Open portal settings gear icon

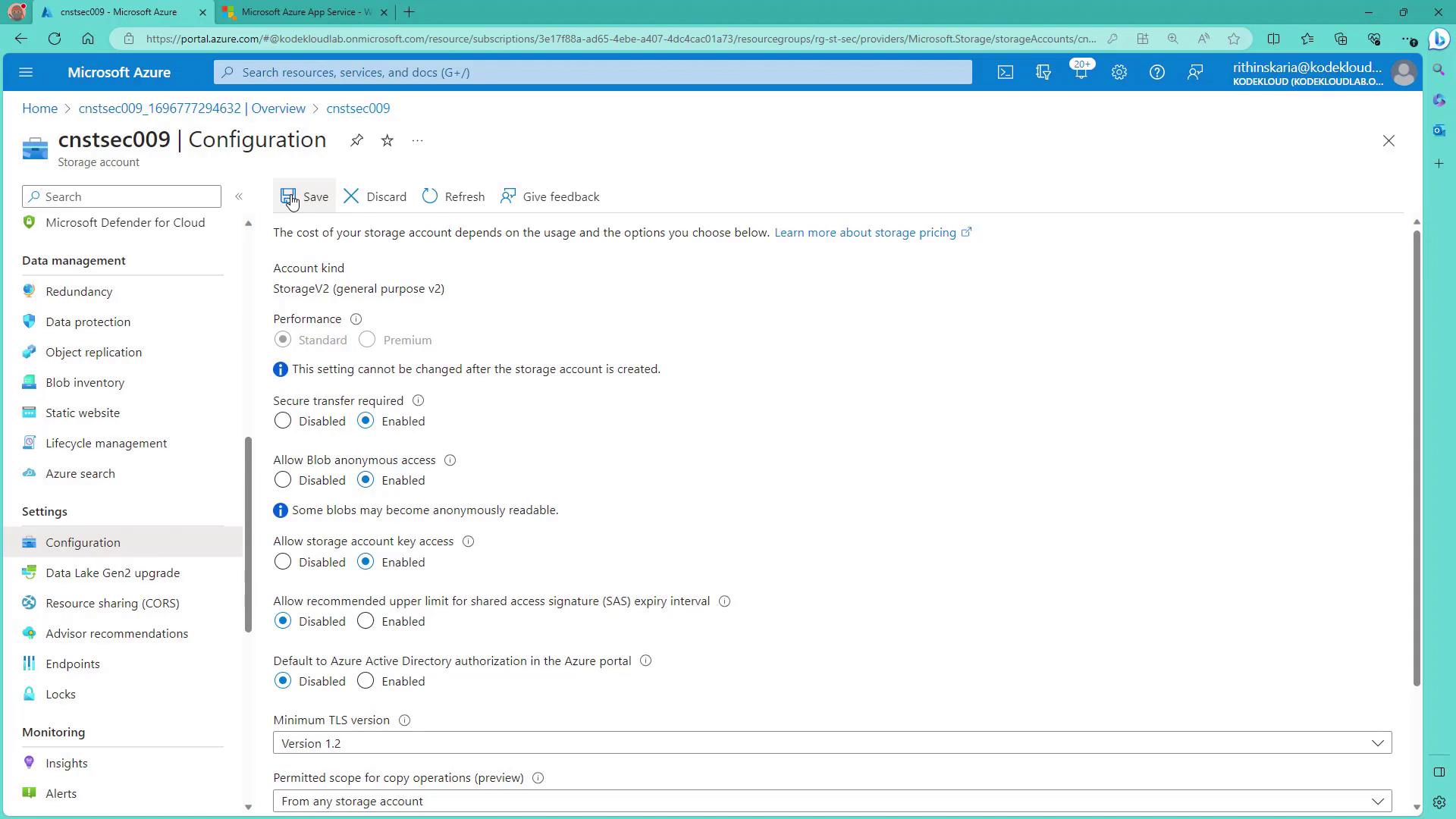tap(1119, 73)
